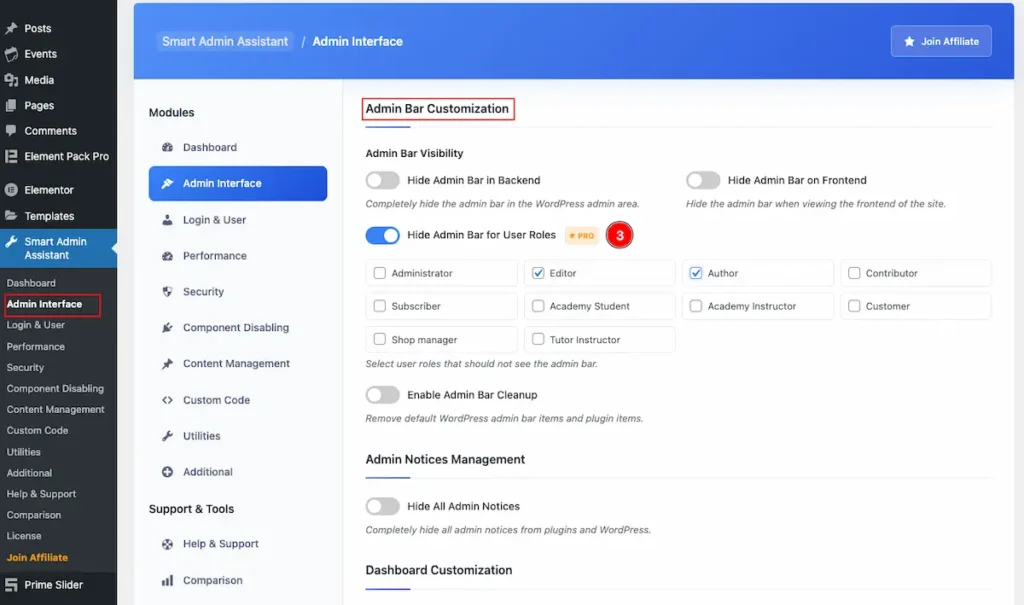Uncheck the Author role checkbox
Viewport: 1024px width, 605px height.
[x=696, y=273]
